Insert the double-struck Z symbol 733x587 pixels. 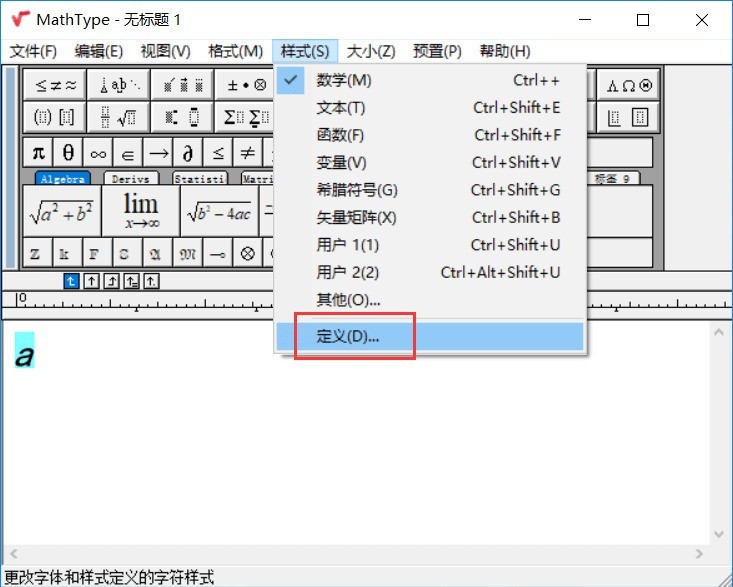(x=38, y=253)
